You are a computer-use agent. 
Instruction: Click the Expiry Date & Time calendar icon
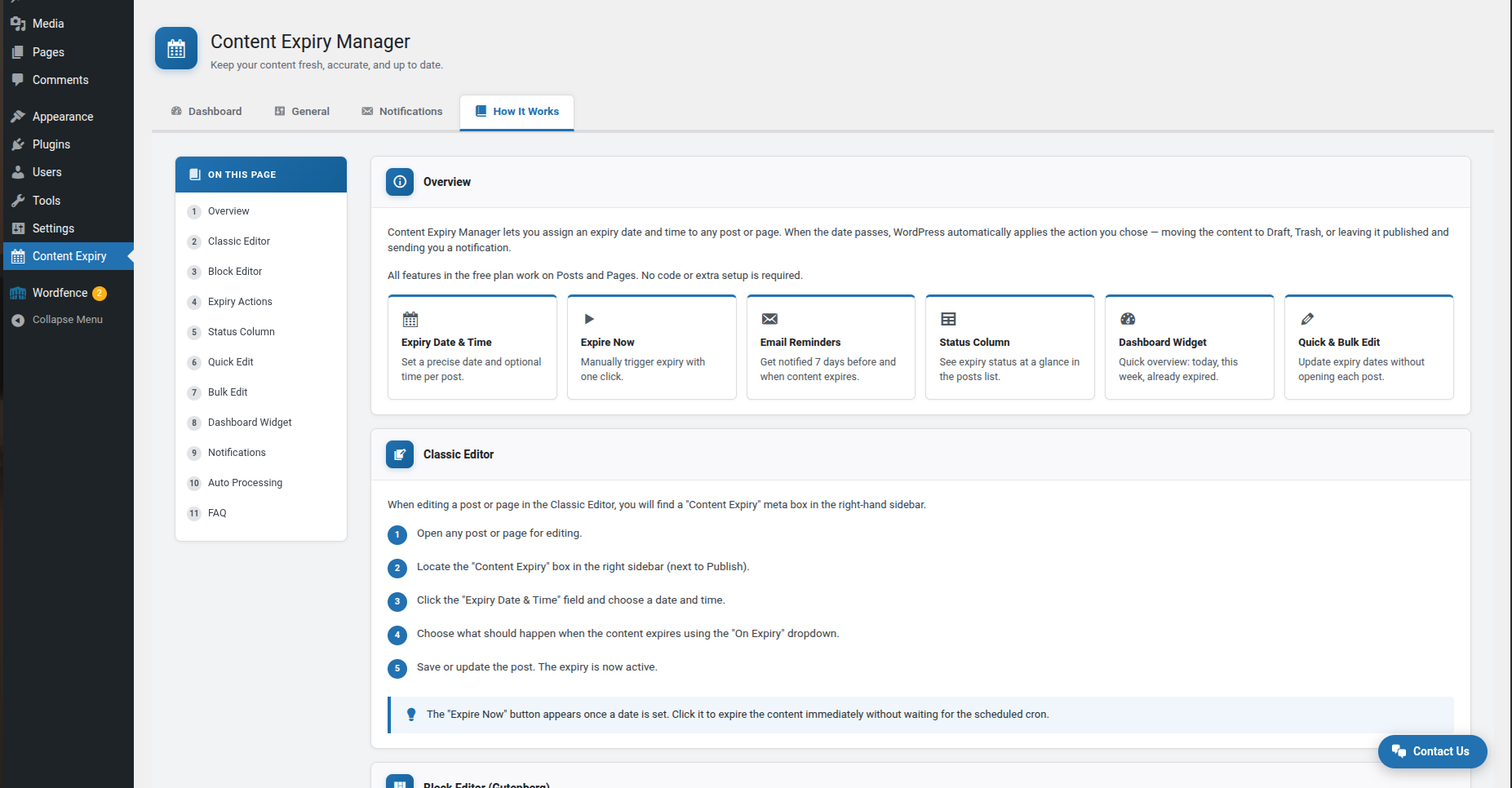pos(410,319)
